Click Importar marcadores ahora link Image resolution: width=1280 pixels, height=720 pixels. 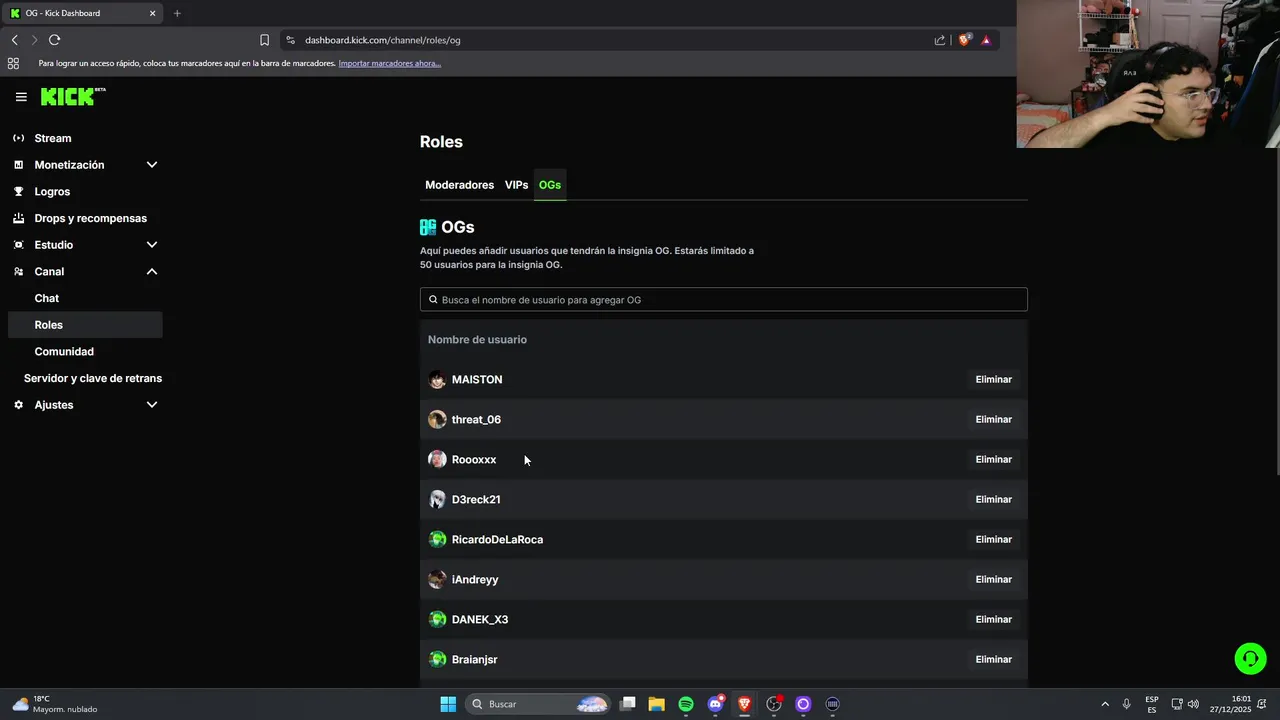click(390, 63)
